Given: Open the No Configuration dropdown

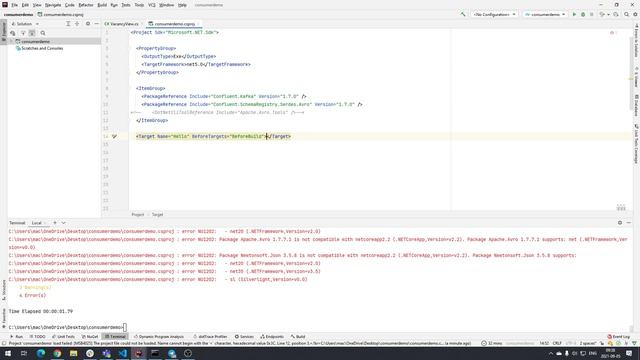Looking at the screenshot, I should click(x=494, y=14).
